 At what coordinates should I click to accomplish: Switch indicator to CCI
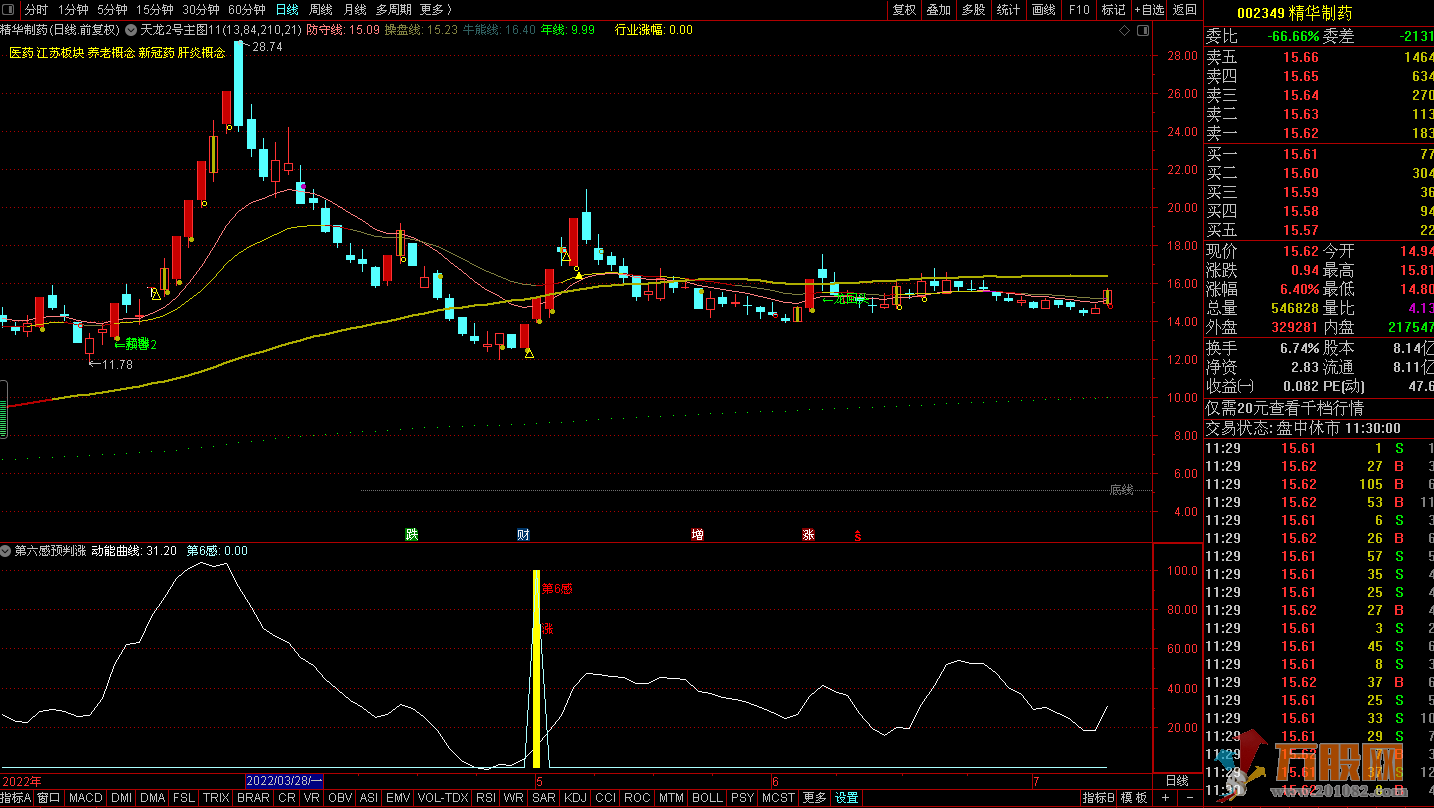click(x=605, y=798)
